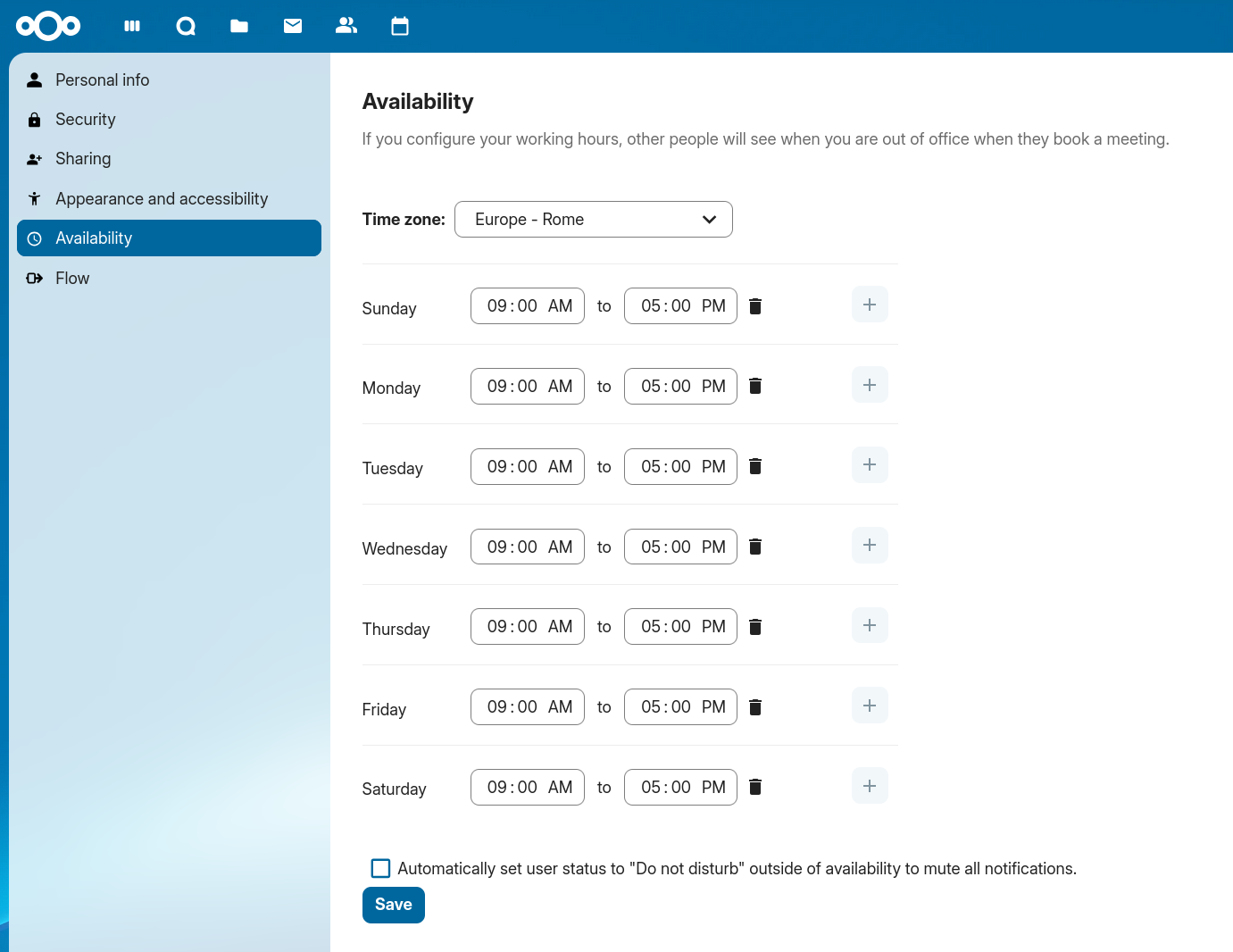
Task: Enable automatic Do not disturb outside availability
Action: (x=380, y=867)
